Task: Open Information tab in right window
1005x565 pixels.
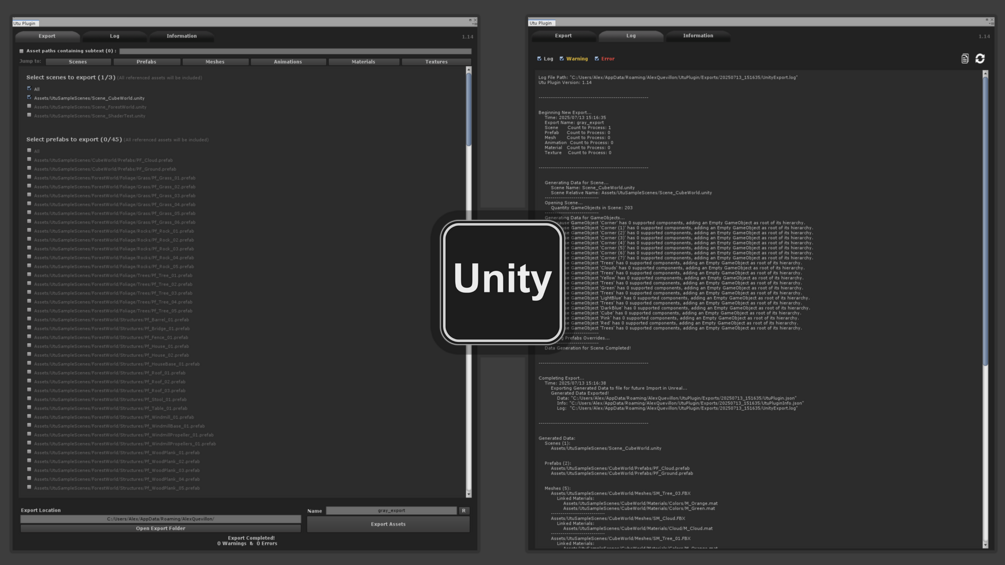Action: [x=698, y=36]
